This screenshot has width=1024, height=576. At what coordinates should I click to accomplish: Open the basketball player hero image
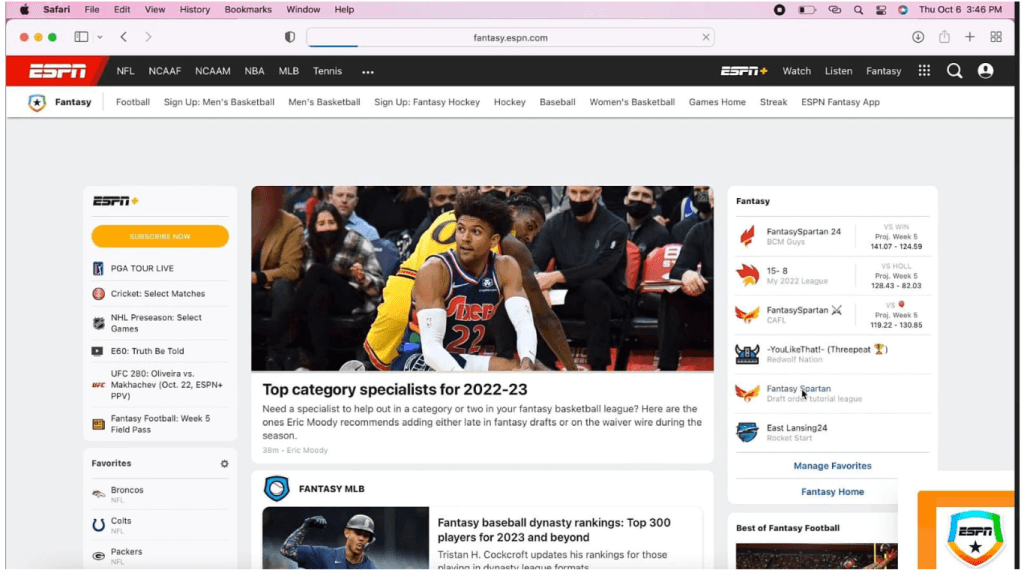(482, 279)
